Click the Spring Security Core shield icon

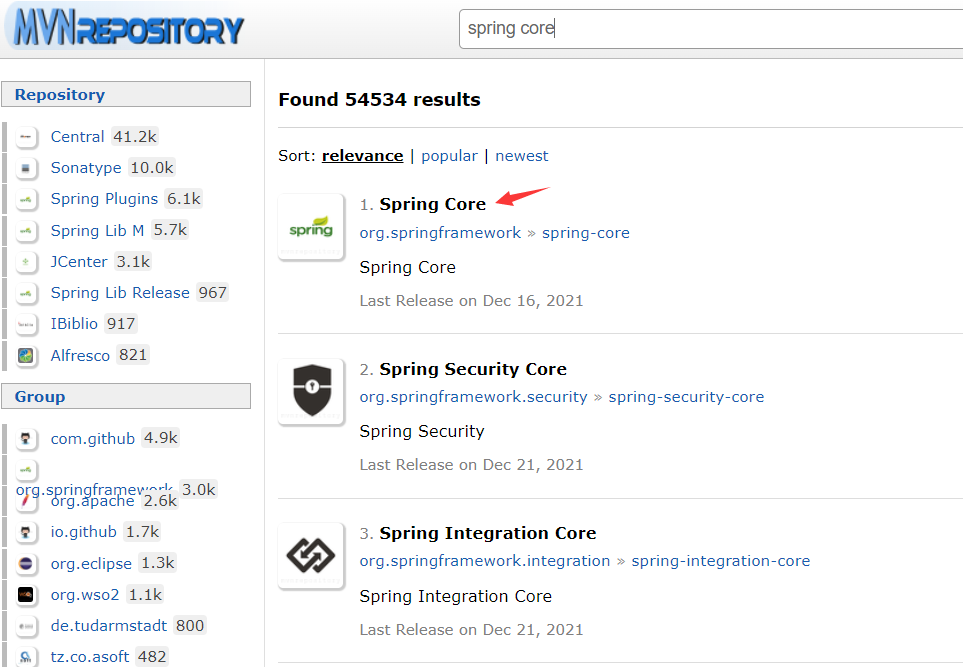(311, 391)
